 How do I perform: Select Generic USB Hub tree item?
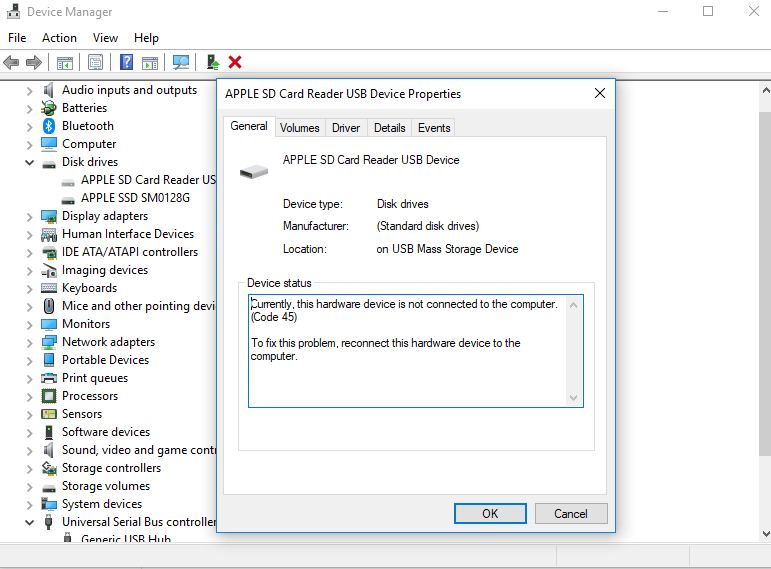(x=126, y=538)
